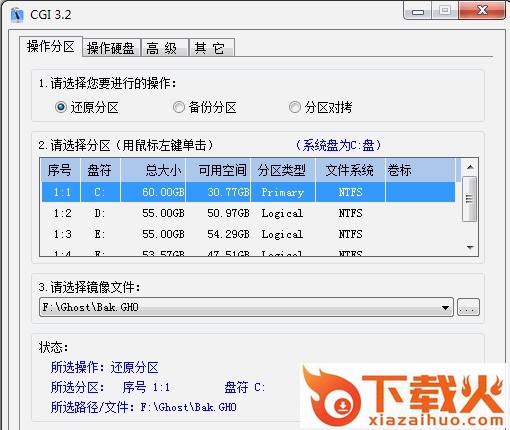Select the 还原分区 radio button

click(x=61, y=107)
